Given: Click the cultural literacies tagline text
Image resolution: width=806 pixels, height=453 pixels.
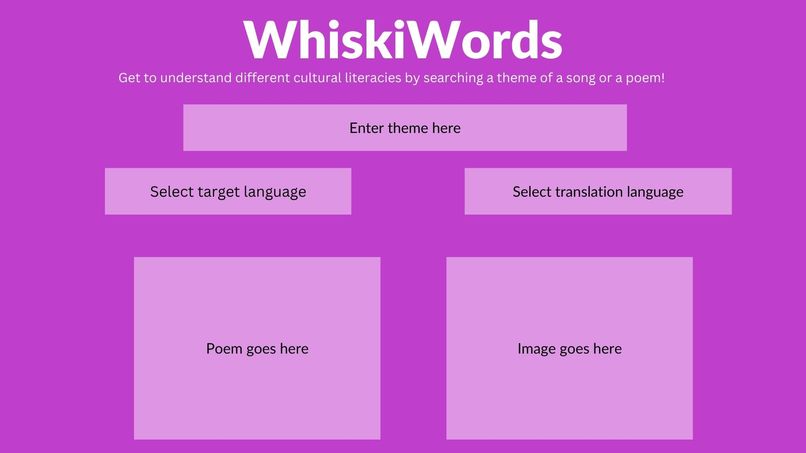Looking at the screenshot, I should 392,78.
